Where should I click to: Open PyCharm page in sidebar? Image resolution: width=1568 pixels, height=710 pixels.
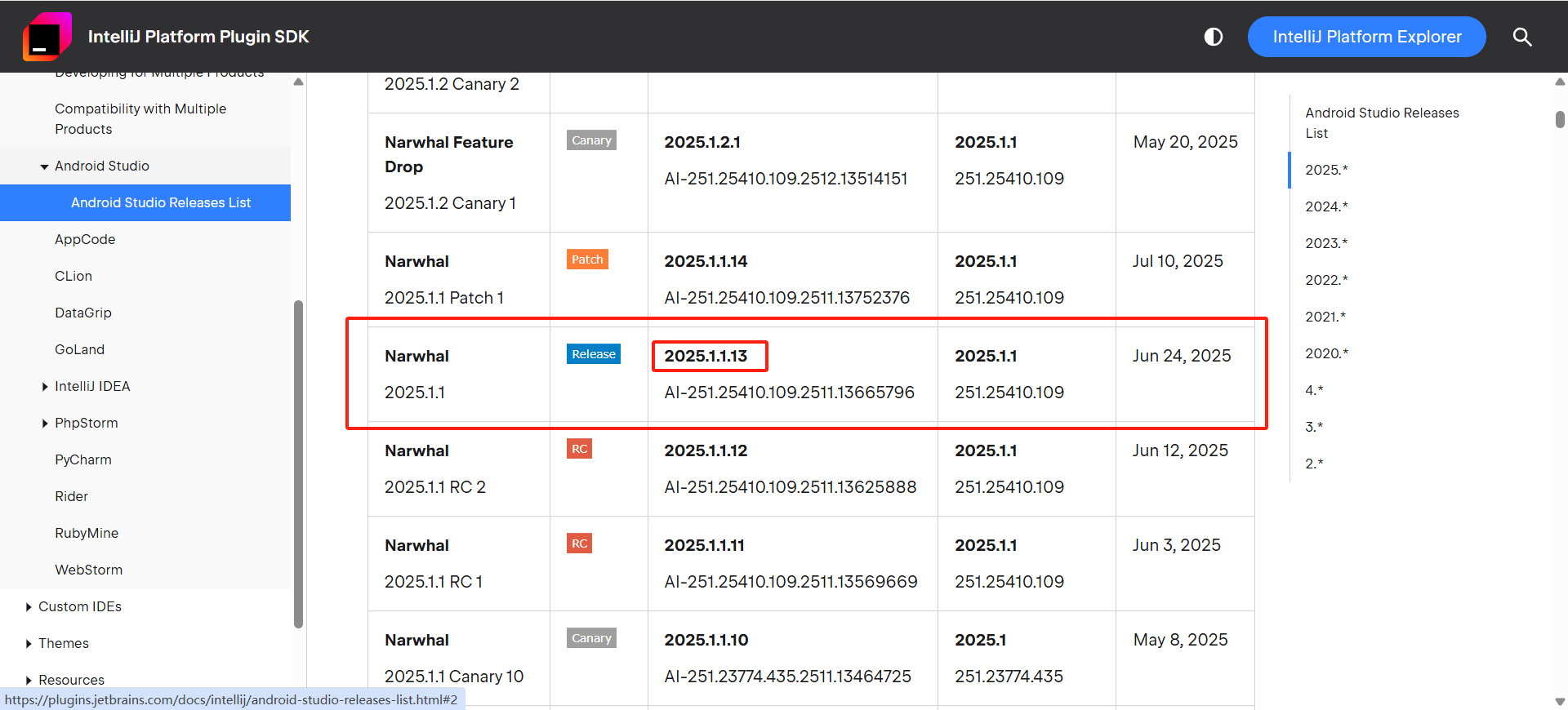[83, 459]
